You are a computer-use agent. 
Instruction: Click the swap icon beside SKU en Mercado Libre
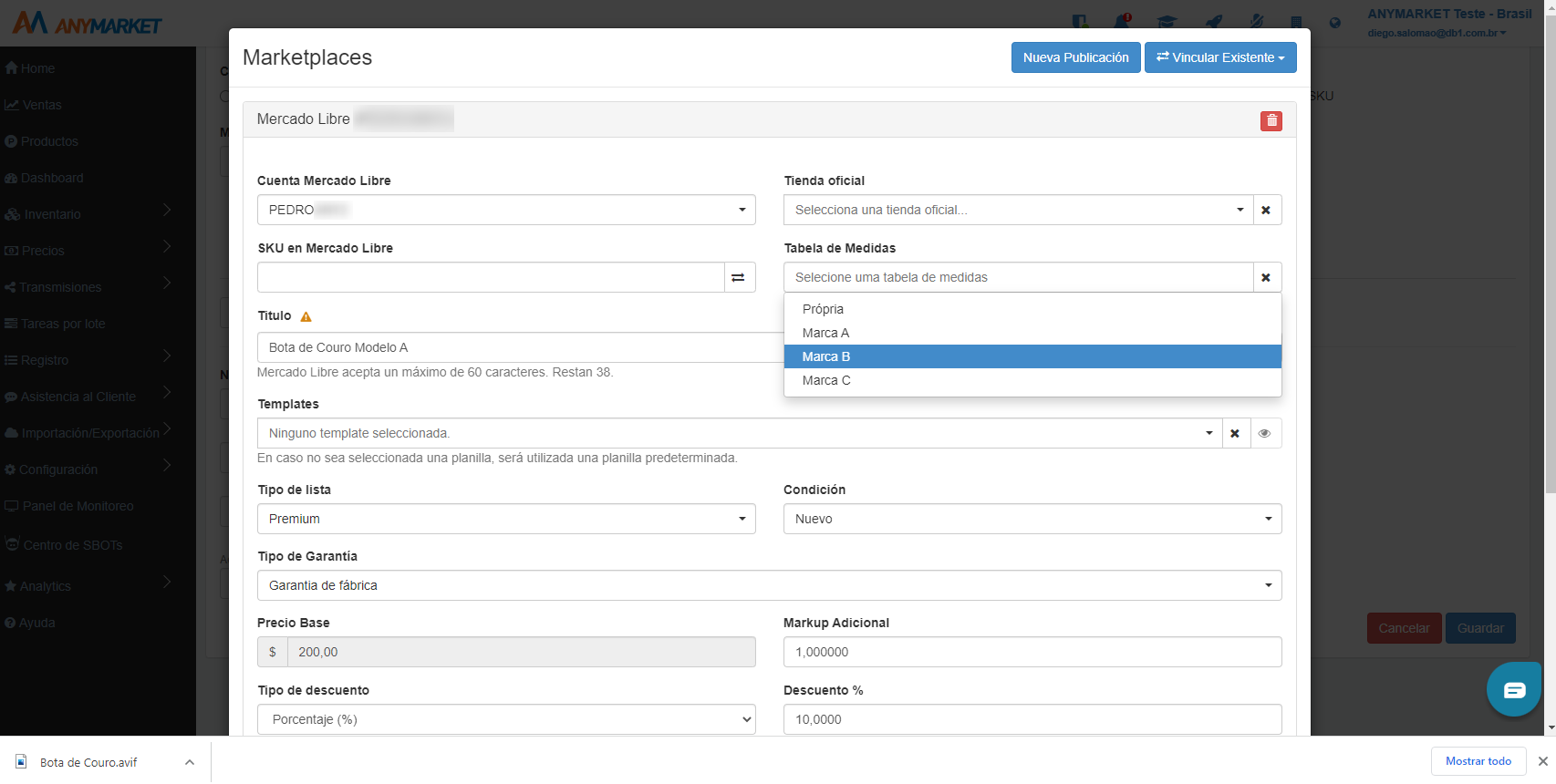[x=739, y=277]
